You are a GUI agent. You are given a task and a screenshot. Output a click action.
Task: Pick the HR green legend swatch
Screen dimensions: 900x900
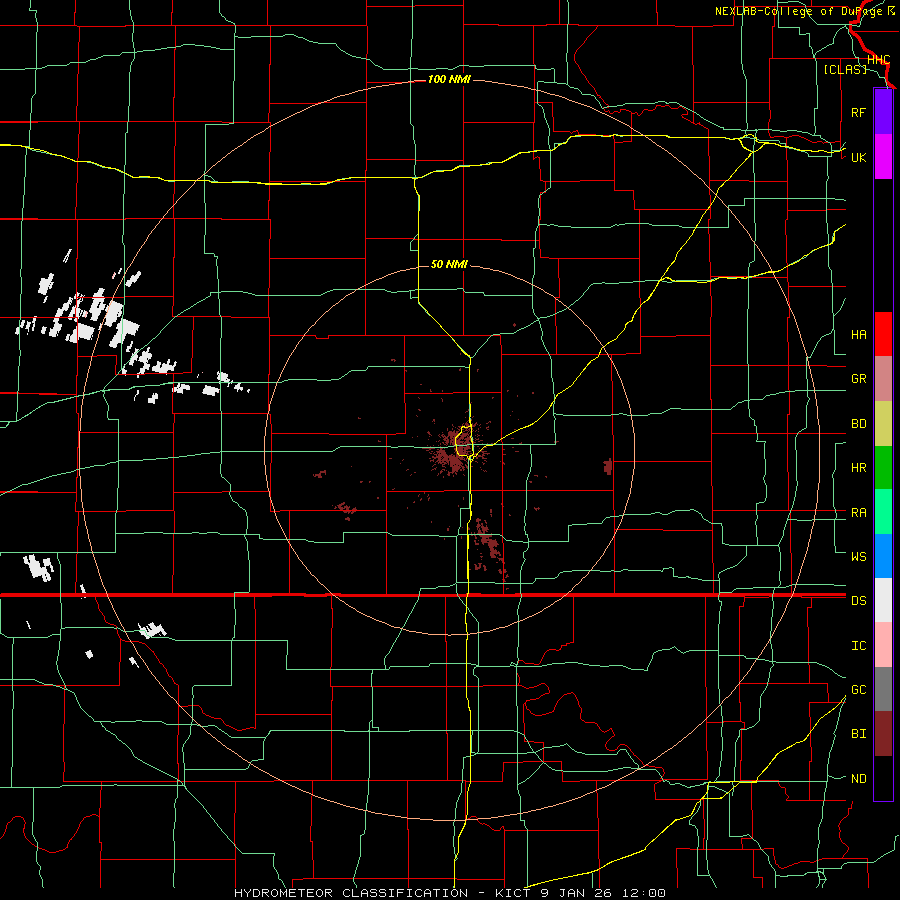coord(883,467)
